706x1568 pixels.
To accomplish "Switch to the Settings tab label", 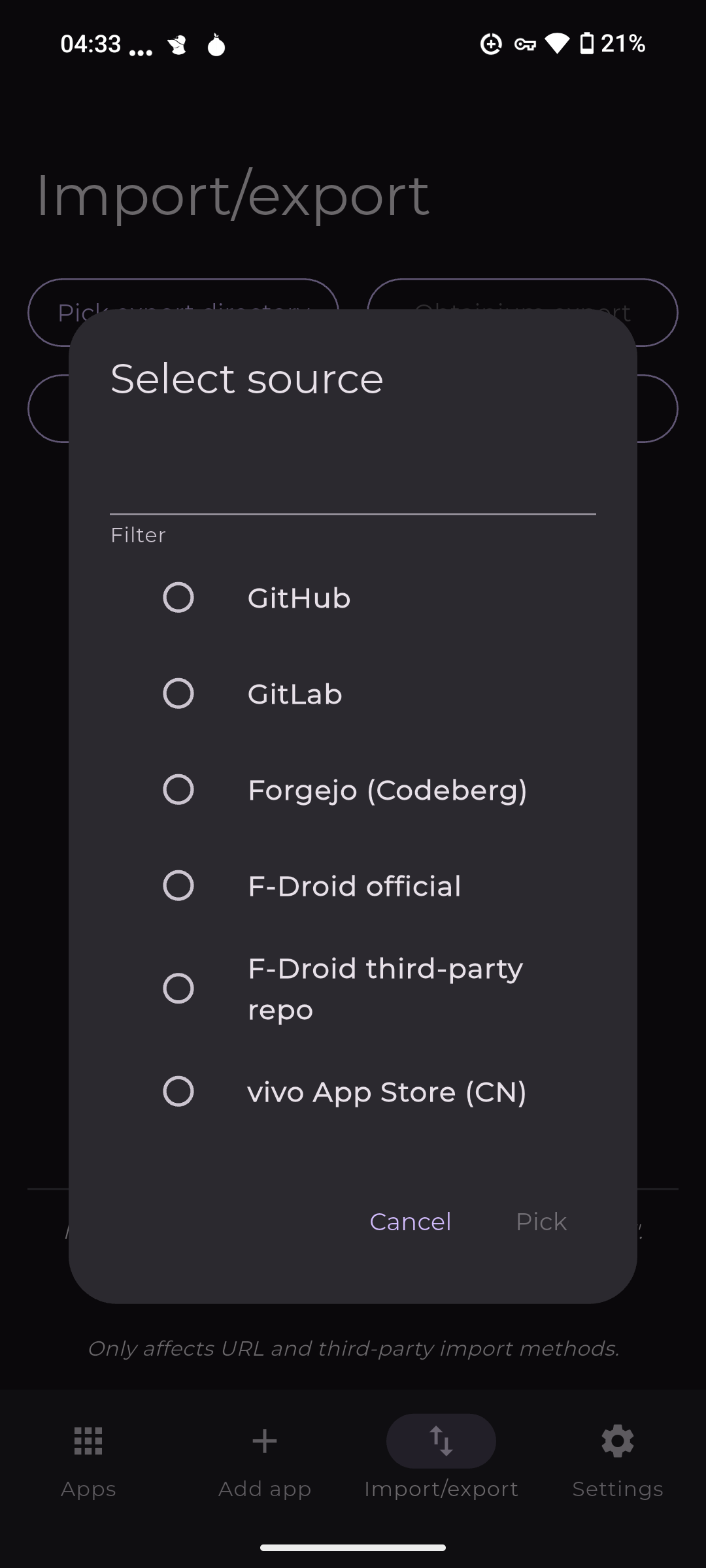I will pyautogui.click(x=618, y=1489).
